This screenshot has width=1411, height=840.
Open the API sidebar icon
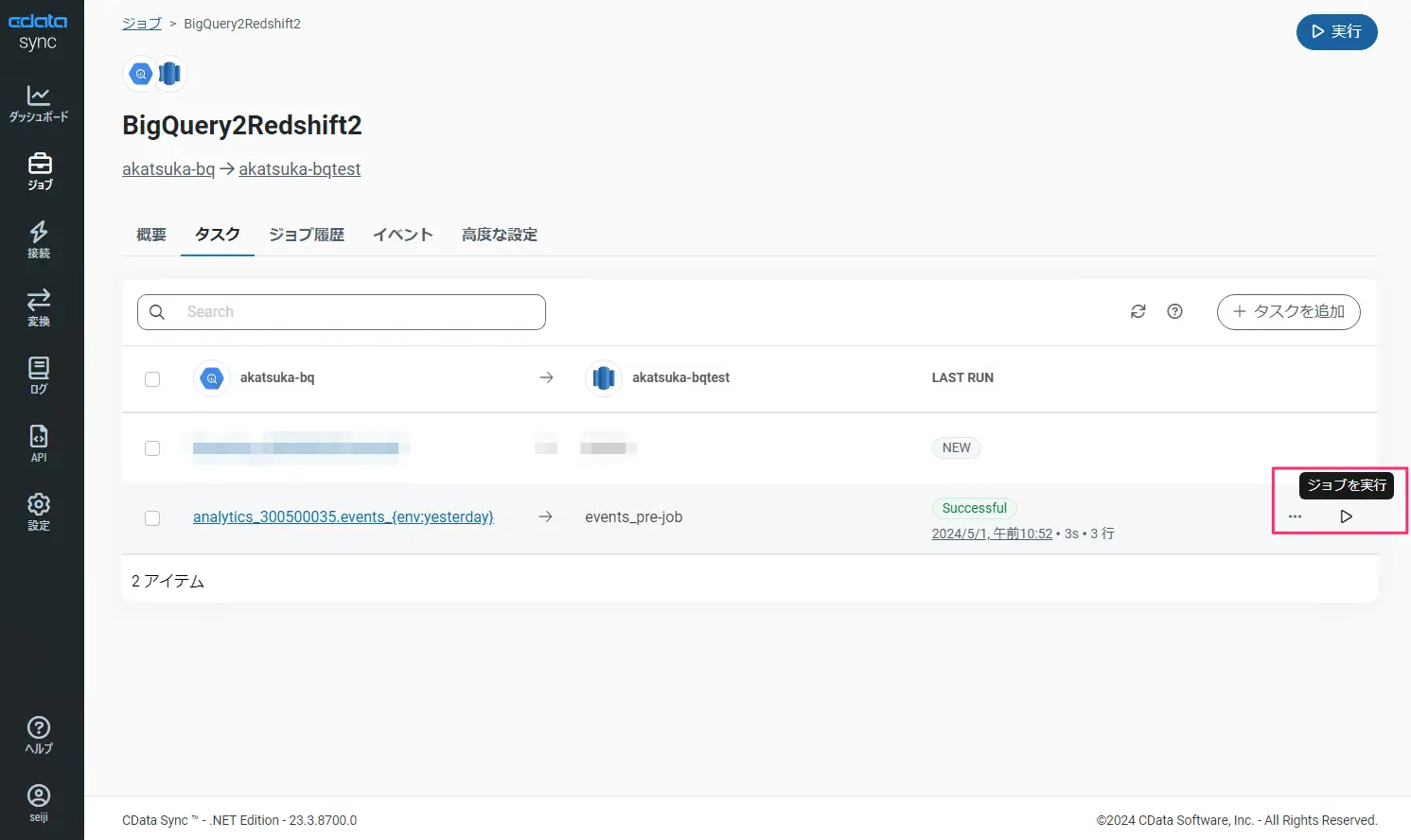[x=39, y=444]
